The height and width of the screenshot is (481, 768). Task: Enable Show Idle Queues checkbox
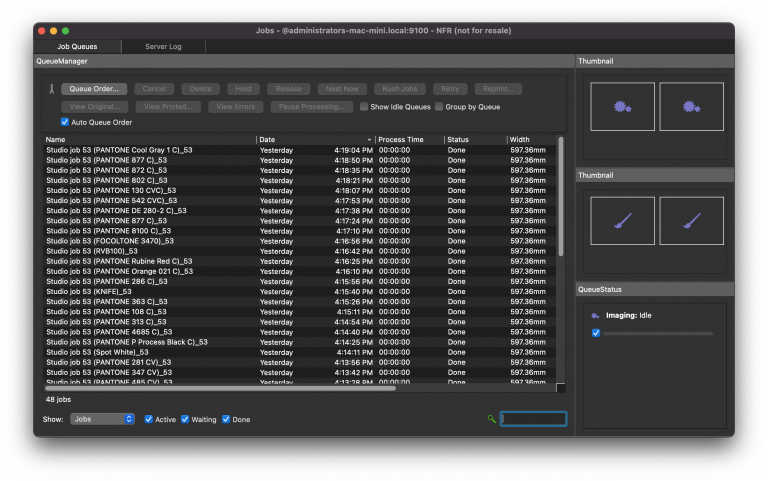pos(364,107)
